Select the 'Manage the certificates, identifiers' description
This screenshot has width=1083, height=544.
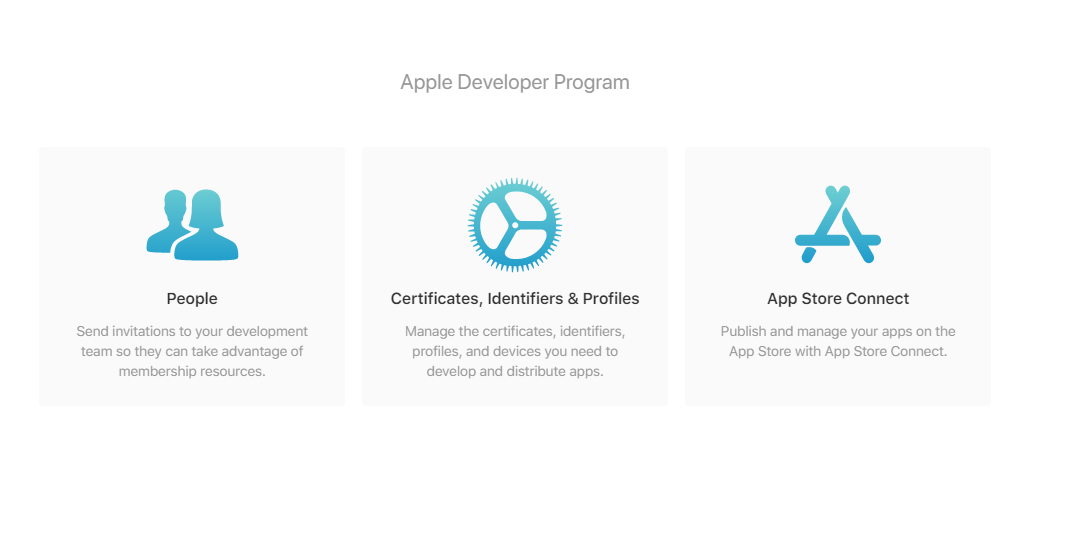pos(515,351)
